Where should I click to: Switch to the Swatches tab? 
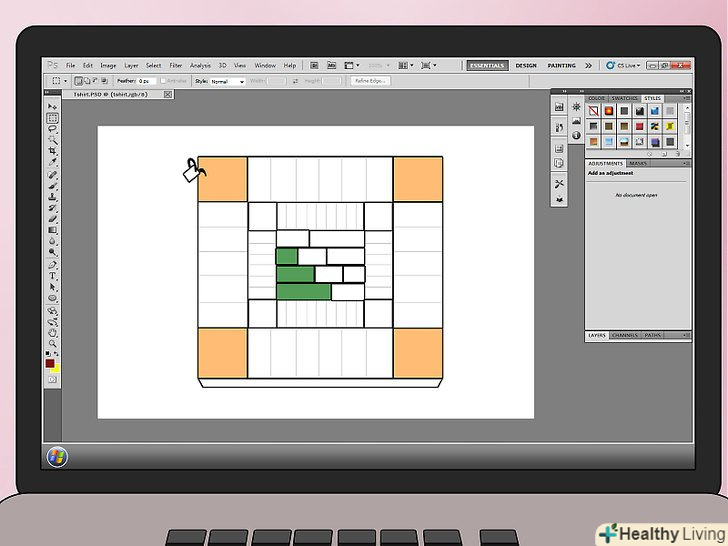click(x=625, y=98)
